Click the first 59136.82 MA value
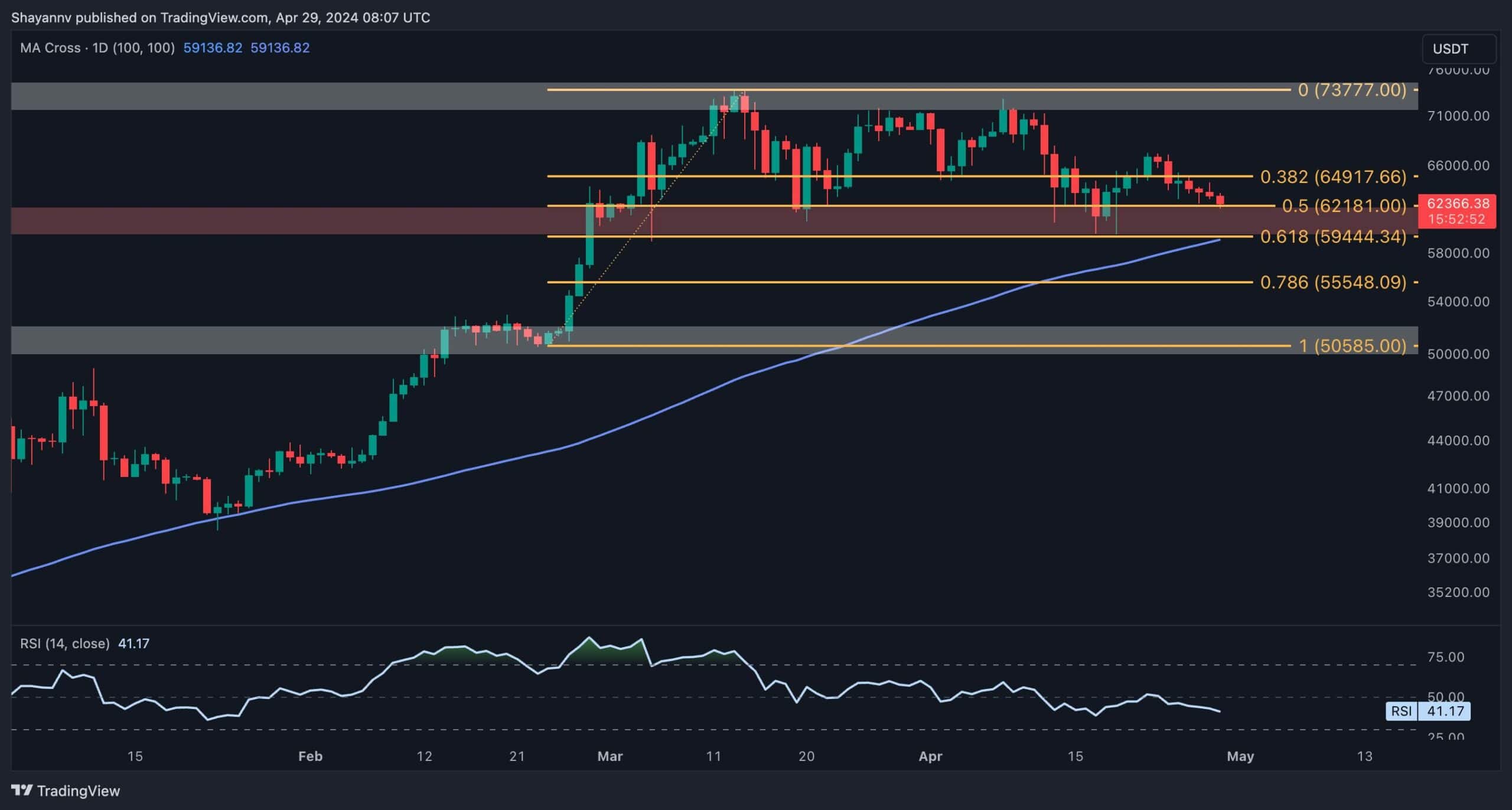The image size is (1512, 810). [x=213, y=48]
